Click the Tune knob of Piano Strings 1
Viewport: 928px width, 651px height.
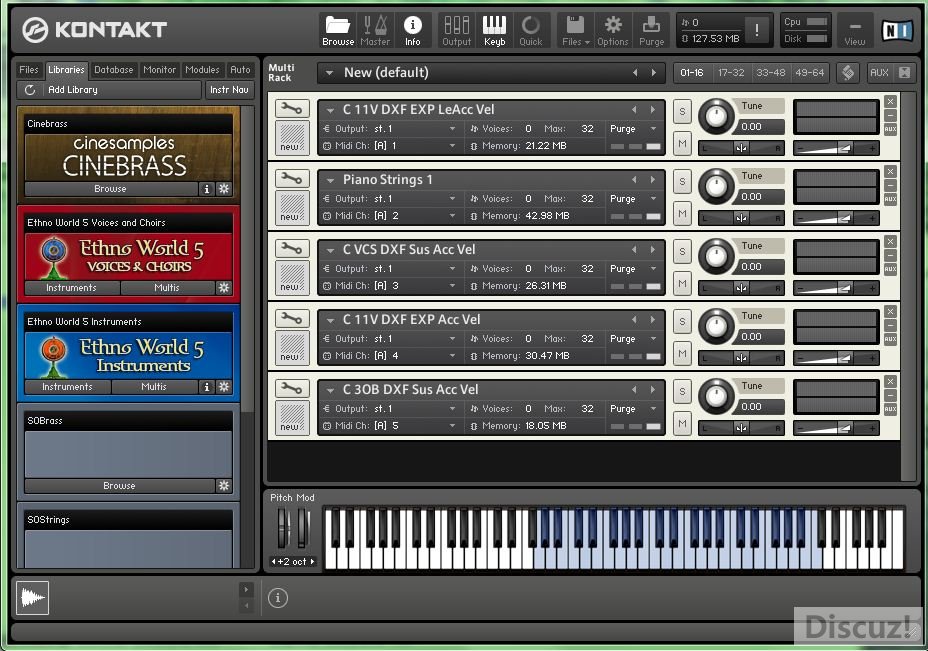(716, 186)
